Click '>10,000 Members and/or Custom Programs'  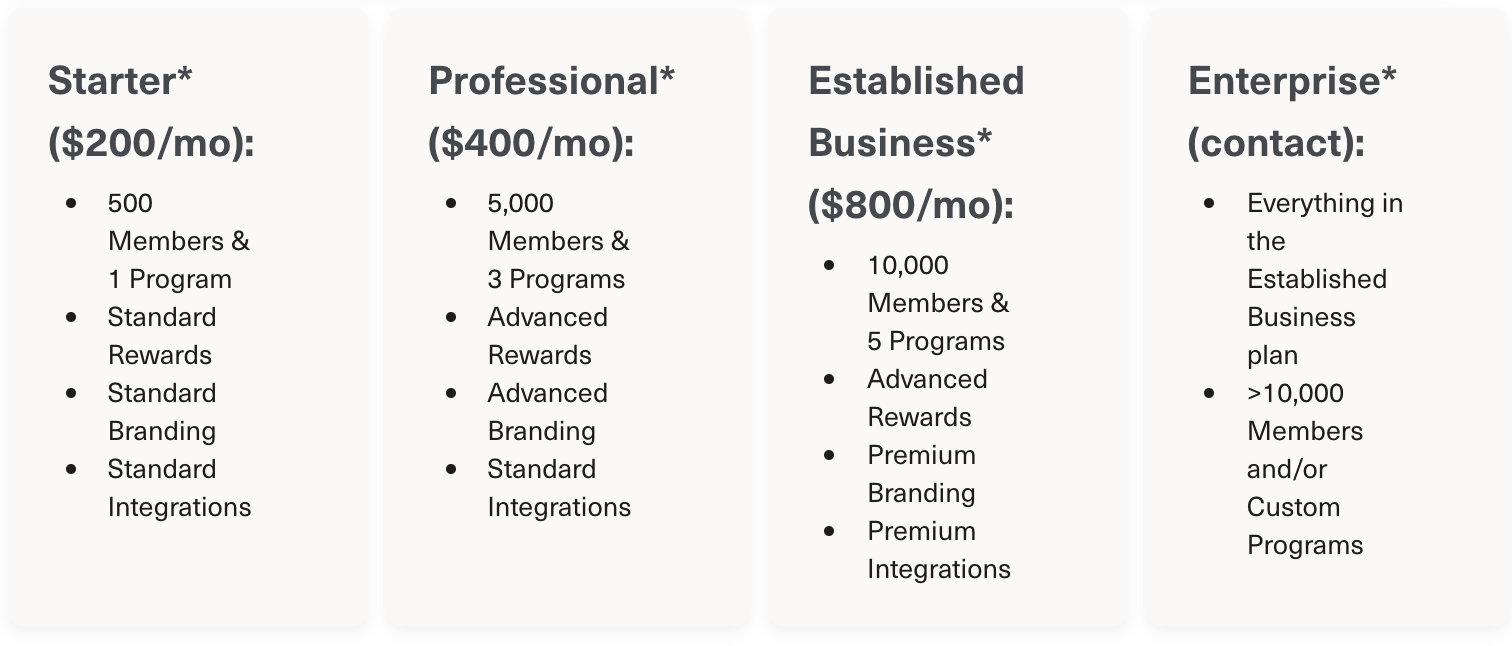pyautogui.click(x=1304, y=469)
